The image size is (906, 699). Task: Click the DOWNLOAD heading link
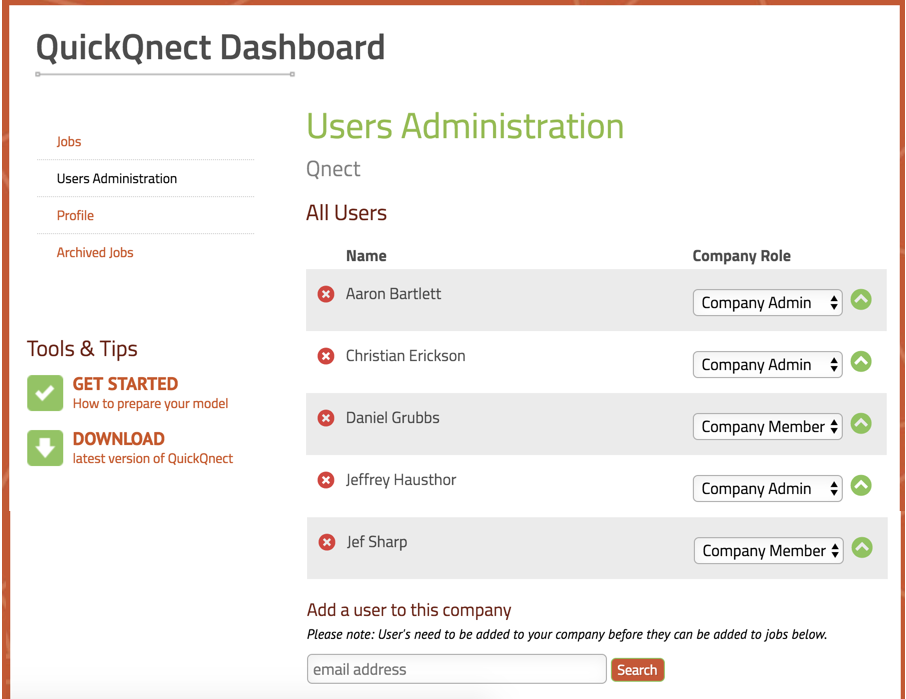[x=118, y=439]
